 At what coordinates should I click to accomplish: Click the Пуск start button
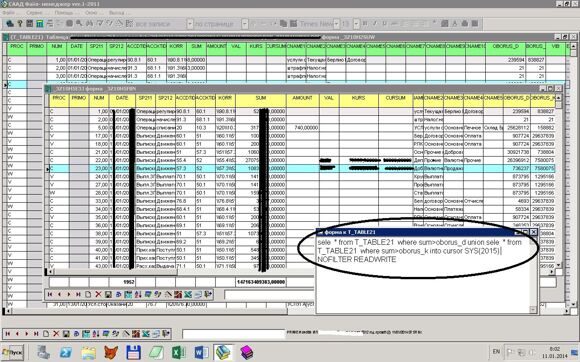pyautogui.click(x=13, y=352)
